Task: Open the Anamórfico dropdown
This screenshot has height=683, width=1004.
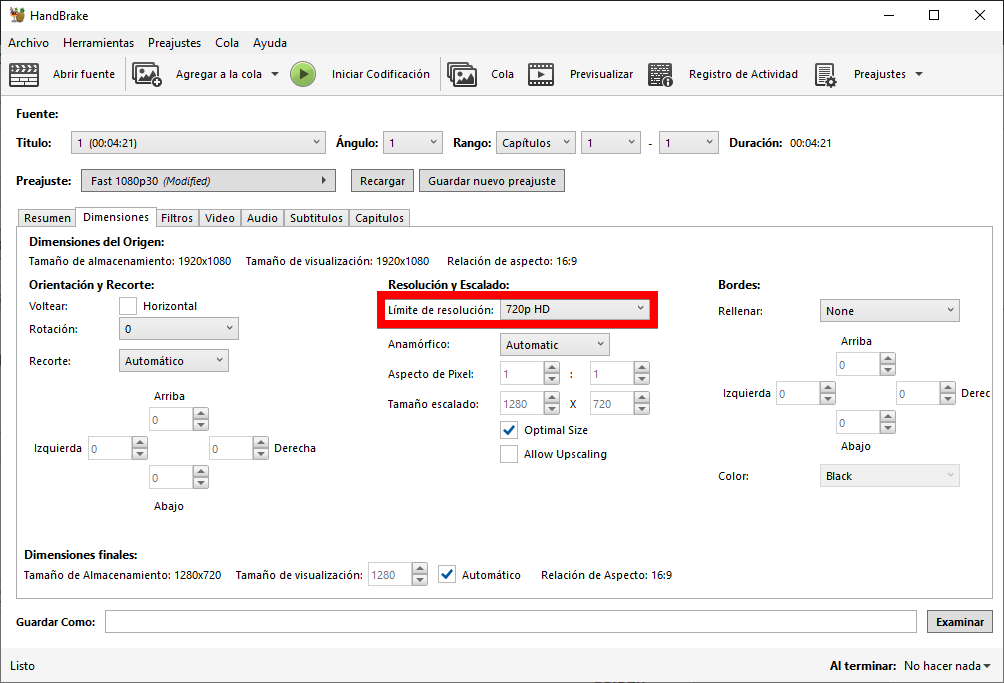Action: pos(555,344)
